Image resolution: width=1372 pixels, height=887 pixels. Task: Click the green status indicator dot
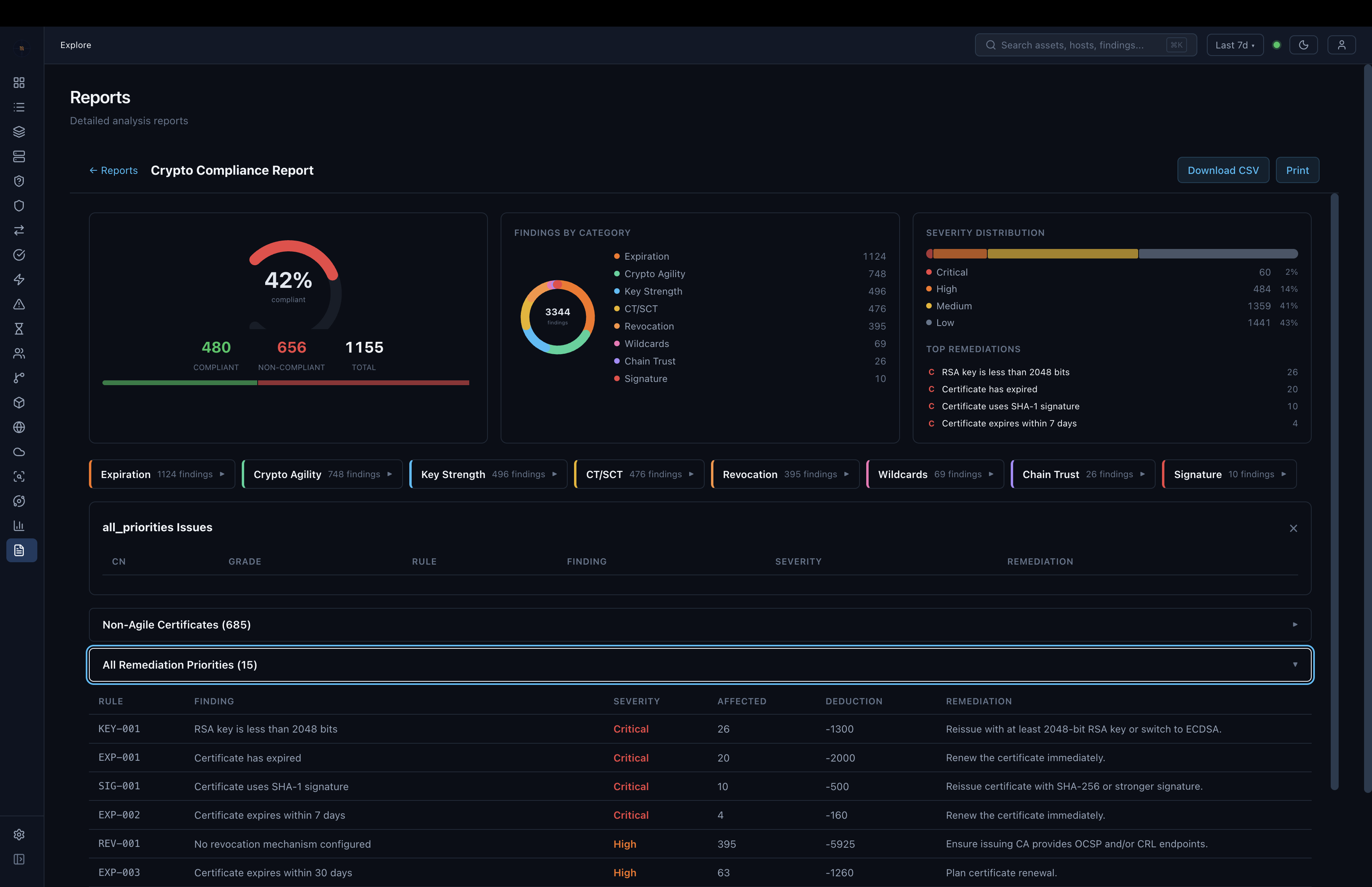click(1276, 45)
